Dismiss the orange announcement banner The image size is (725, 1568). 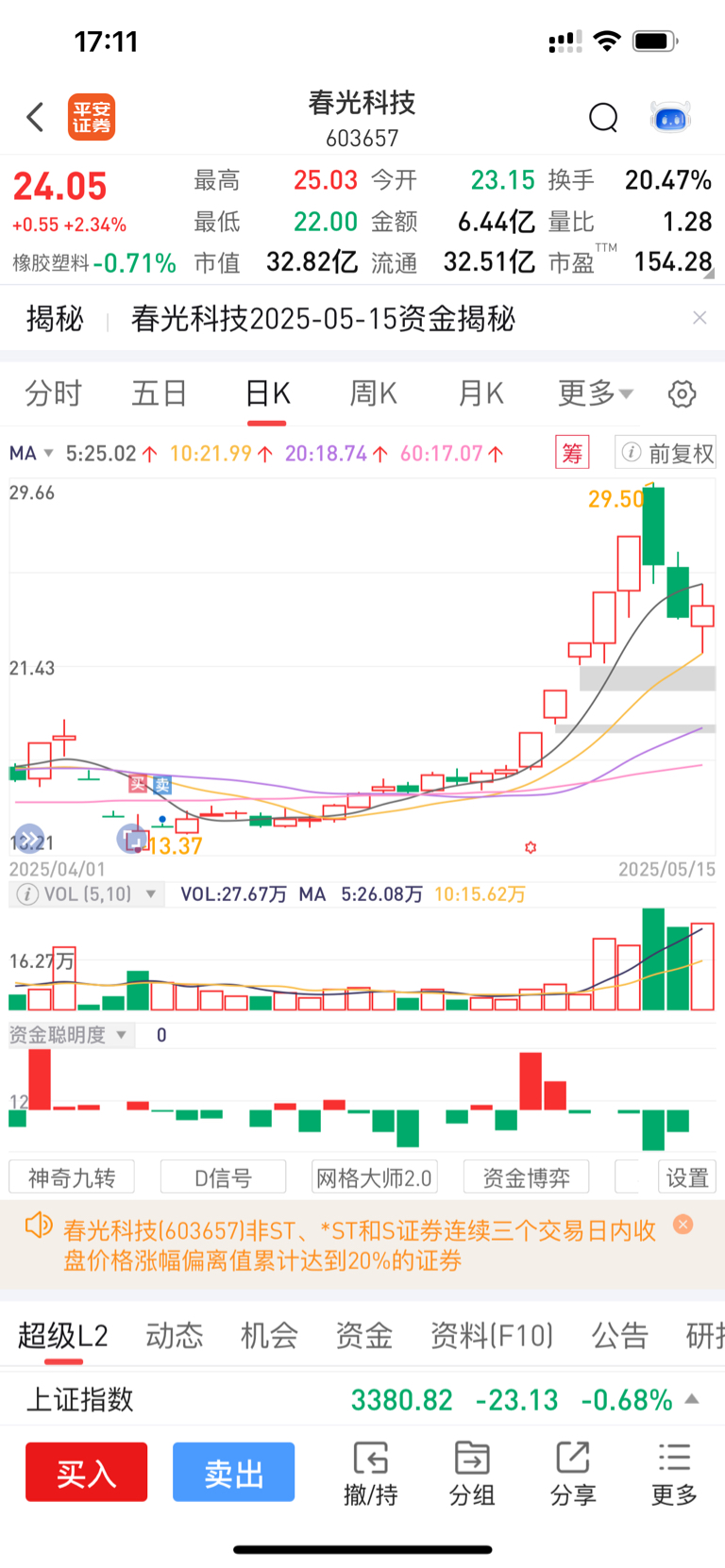pos(683,1224)
